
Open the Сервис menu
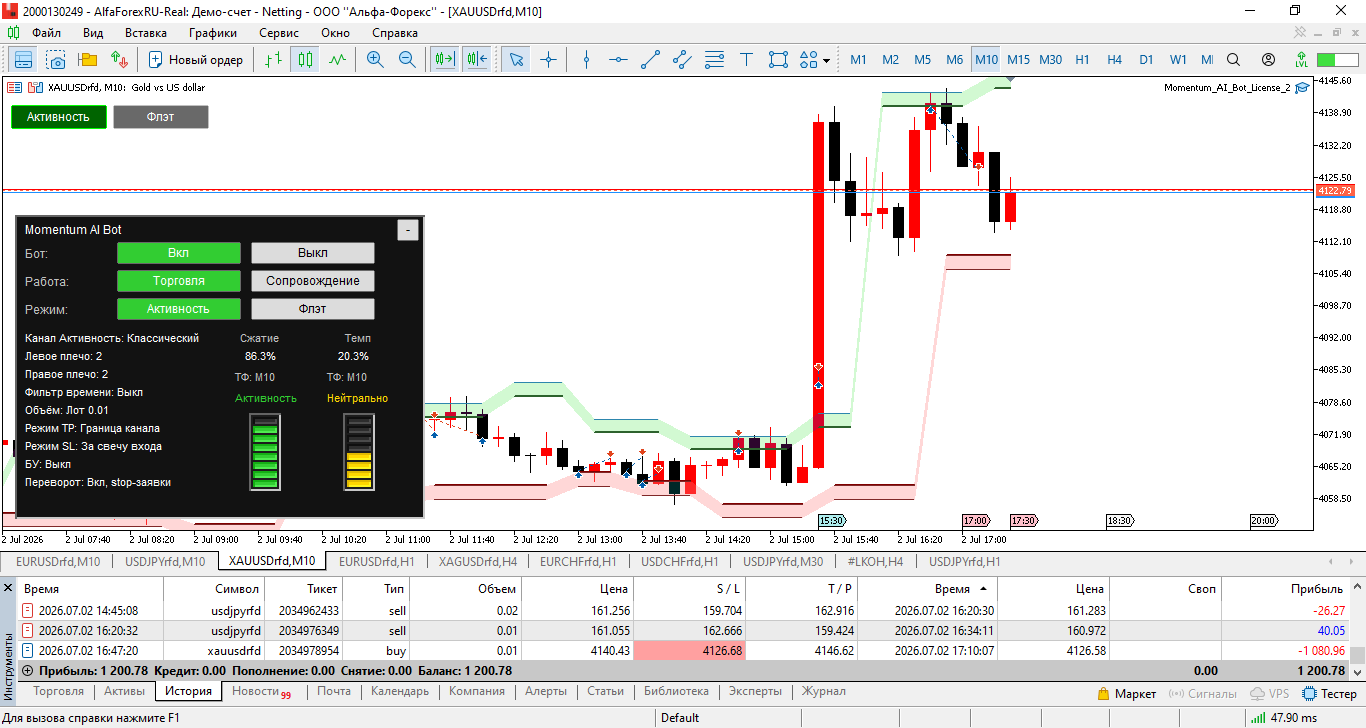(x=278, y=32)
